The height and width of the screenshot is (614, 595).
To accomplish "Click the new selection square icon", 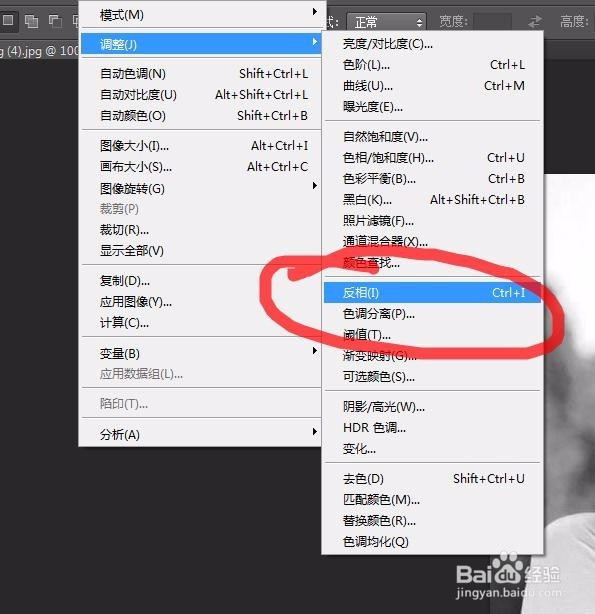I will coord(8,20).
